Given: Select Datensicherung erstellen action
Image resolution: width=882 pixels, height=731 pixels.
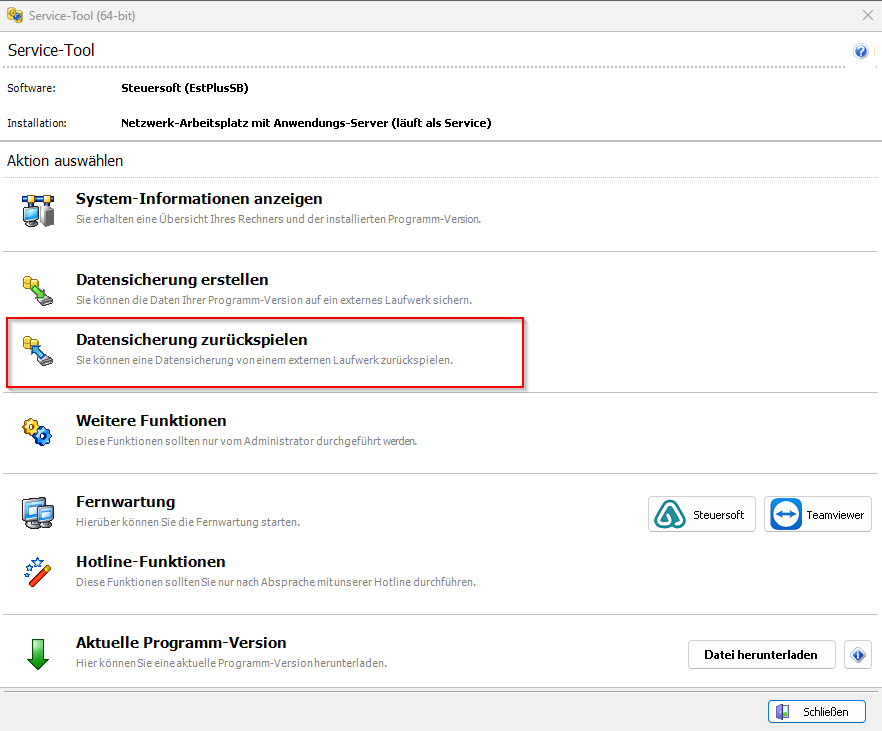Looking at the screenshot, I should tap(172, 280).
